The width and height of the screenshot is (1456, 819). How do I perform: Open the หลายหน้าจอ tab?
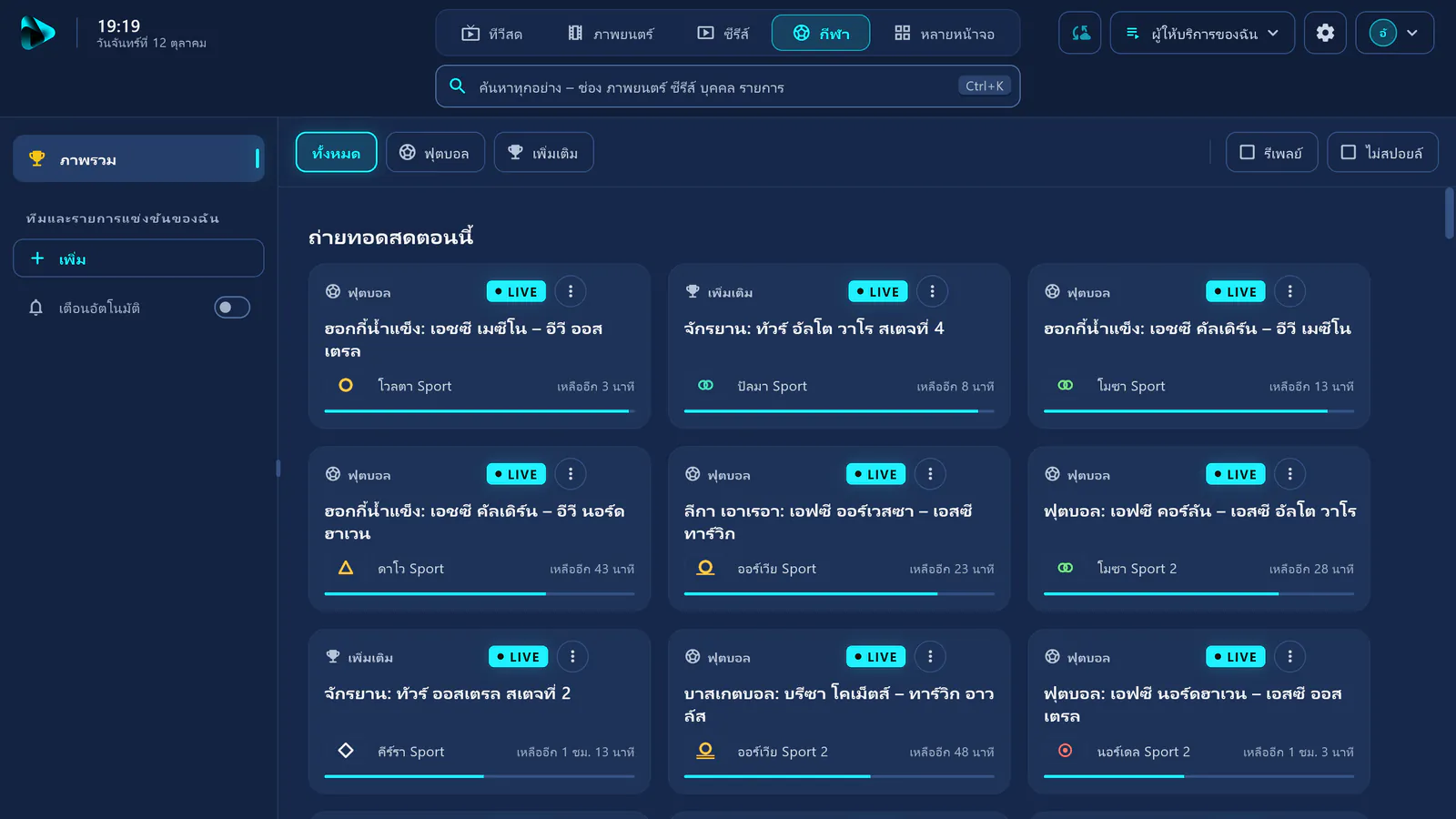945,34
